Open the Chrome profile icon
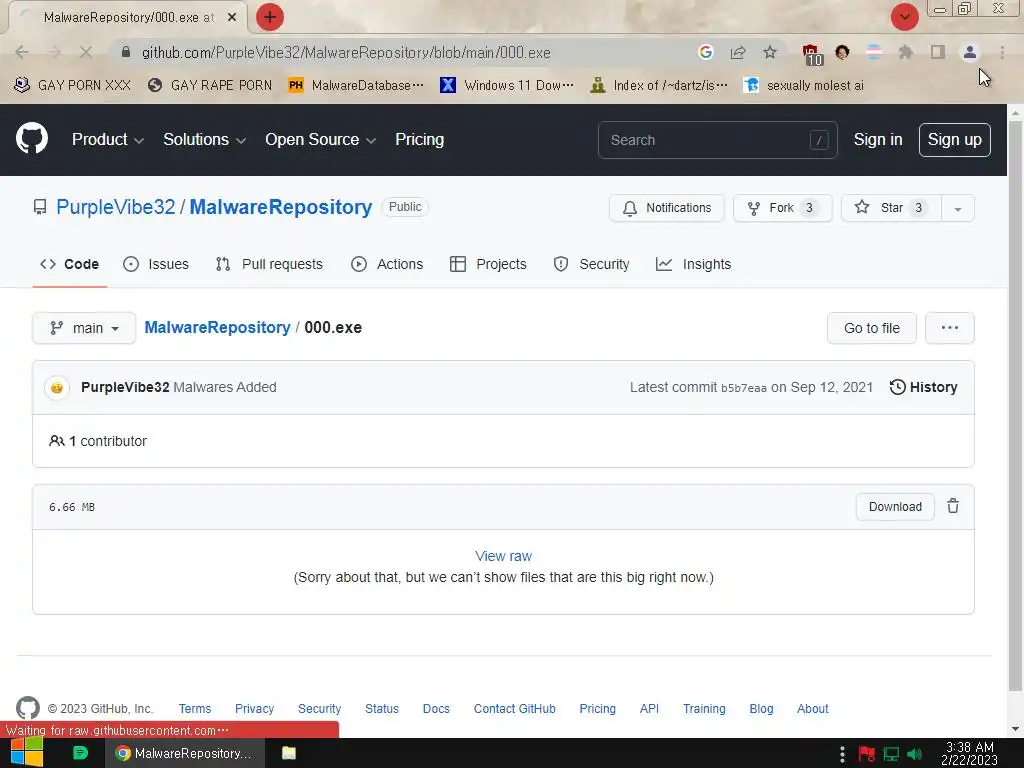 click(970, 52)
